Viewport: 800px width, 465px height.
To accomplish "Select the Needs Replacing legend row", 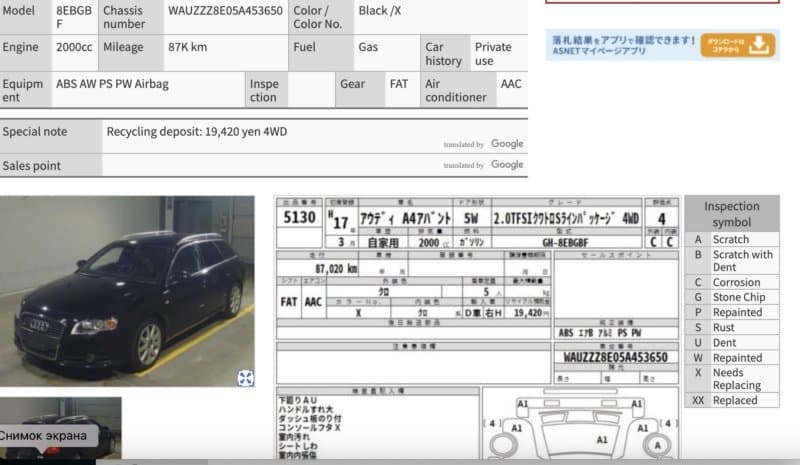I will (732, 379).
